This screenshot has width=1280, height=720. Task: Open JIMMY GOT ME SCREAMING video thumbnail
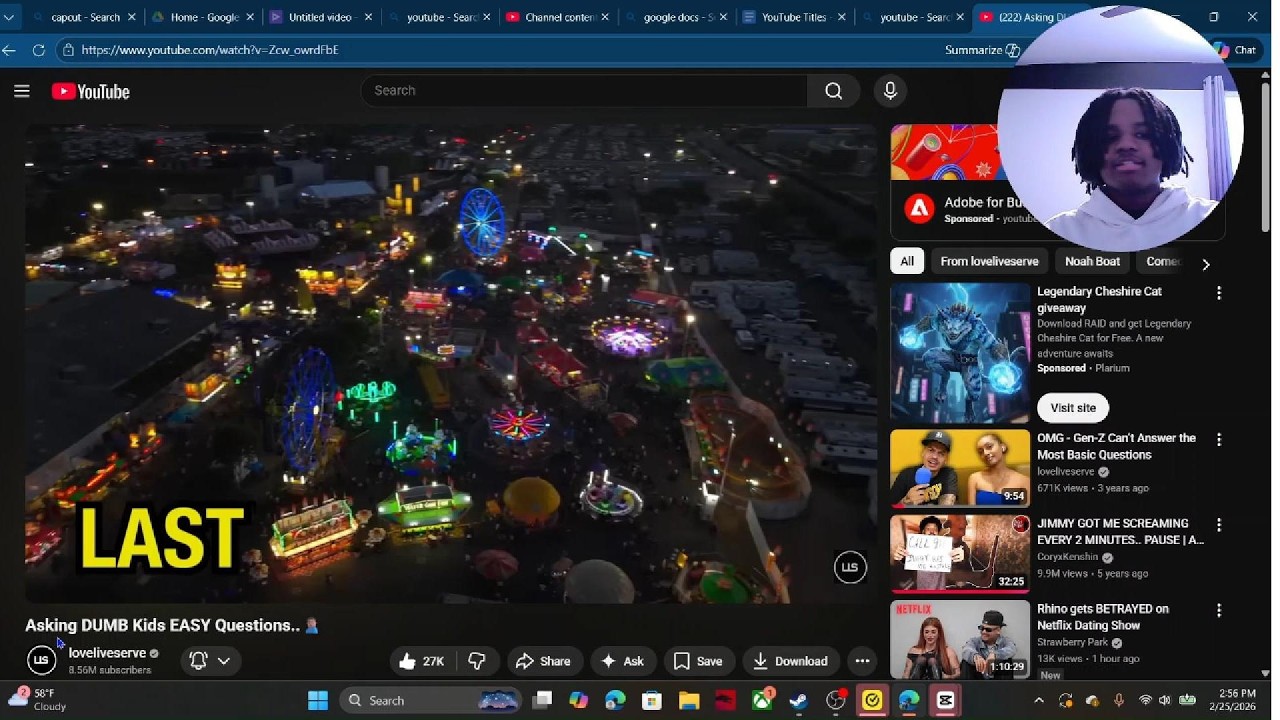[960, 554]
